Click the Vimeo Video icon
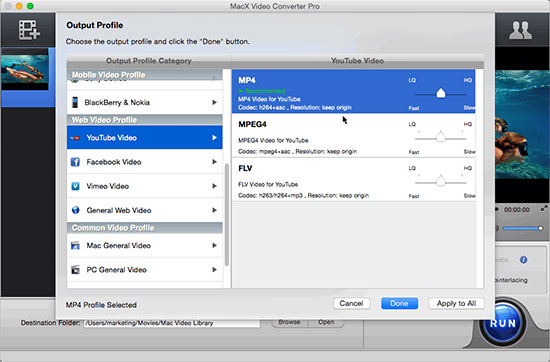This screenshot has width=550, height=362. click(75, 186)
